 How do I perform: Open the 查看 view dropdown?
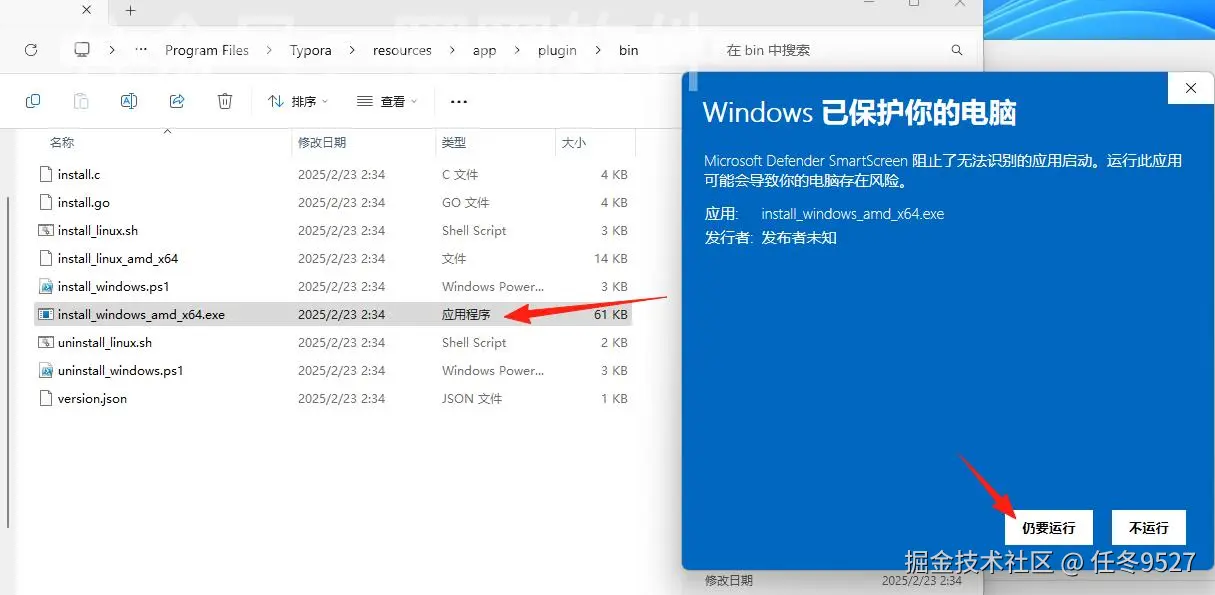pos(387,101)
